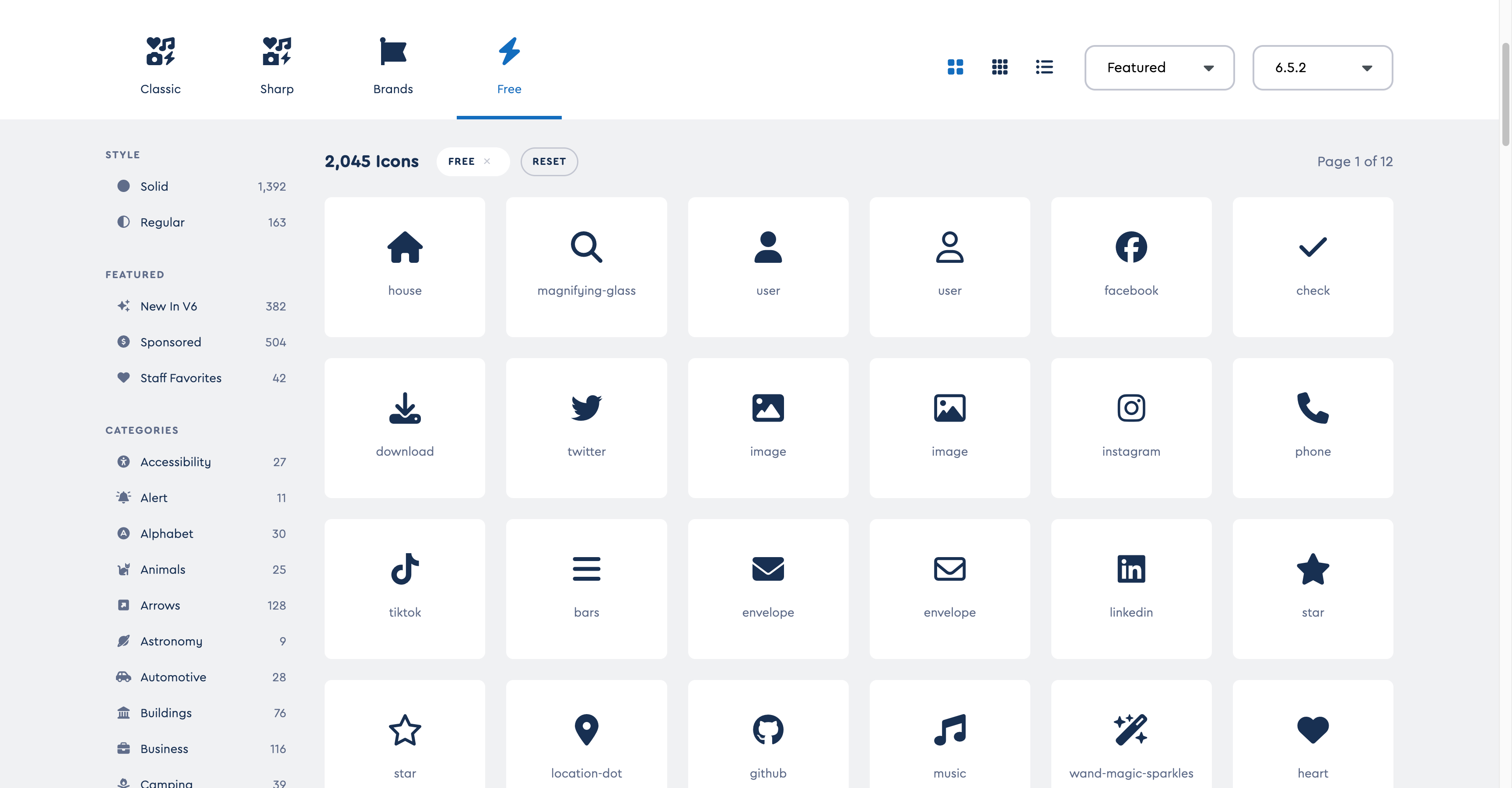This screenshot has height=788, width=1512.
Task: Open the solid user icon
Action: [768, 267]
